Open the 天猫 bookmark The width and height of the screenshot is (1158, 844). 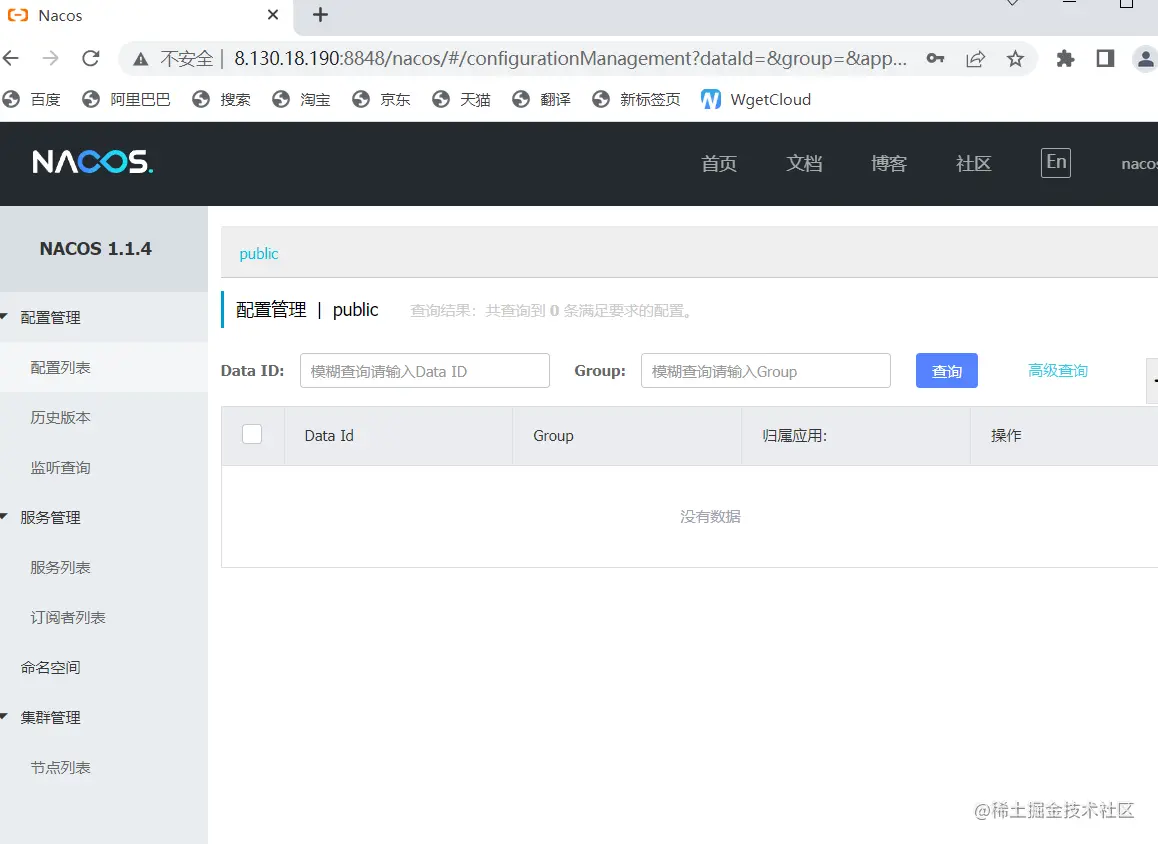[x=462, y=100]
